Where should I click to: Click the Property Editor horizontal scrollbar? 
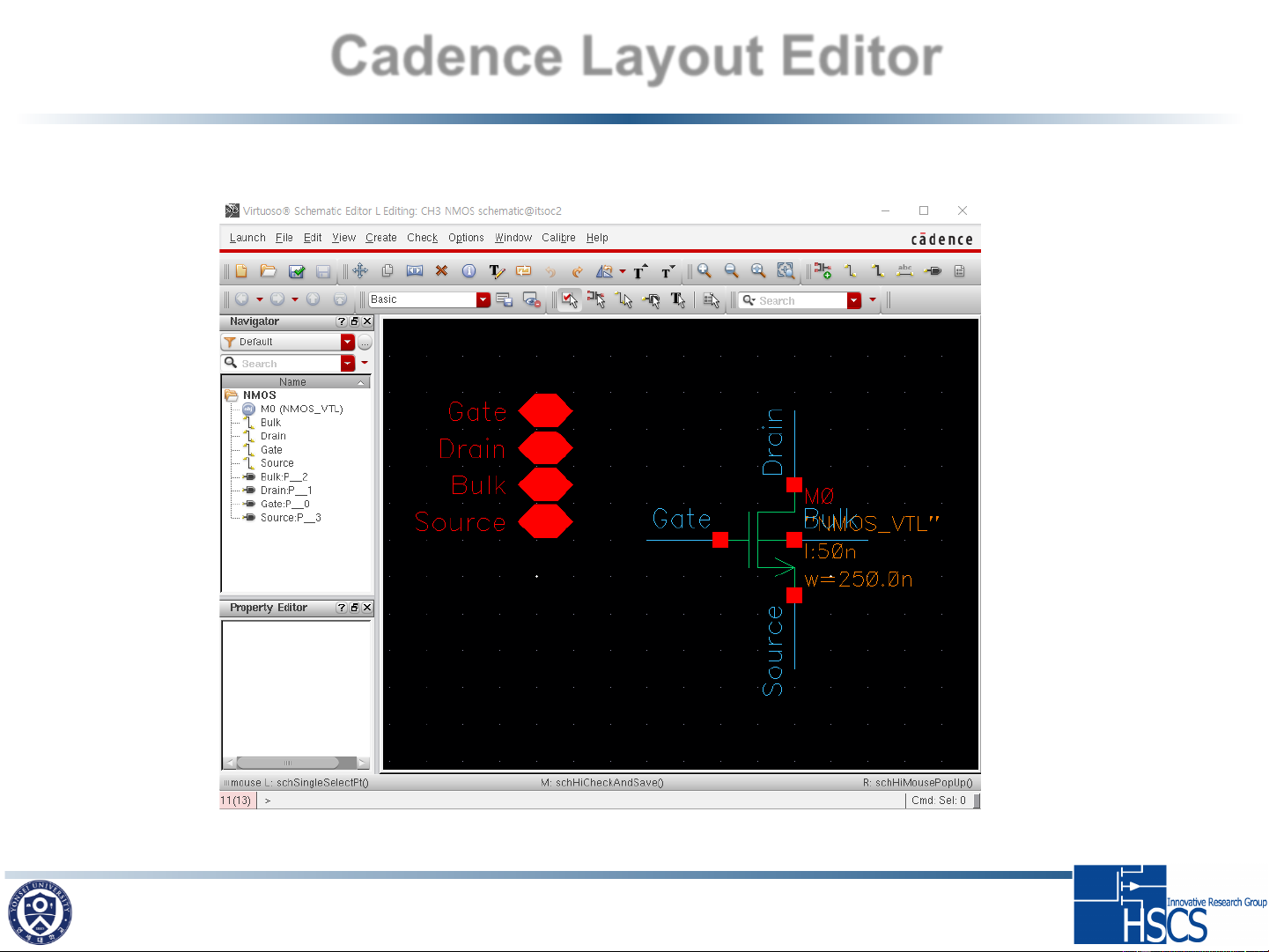288,763
